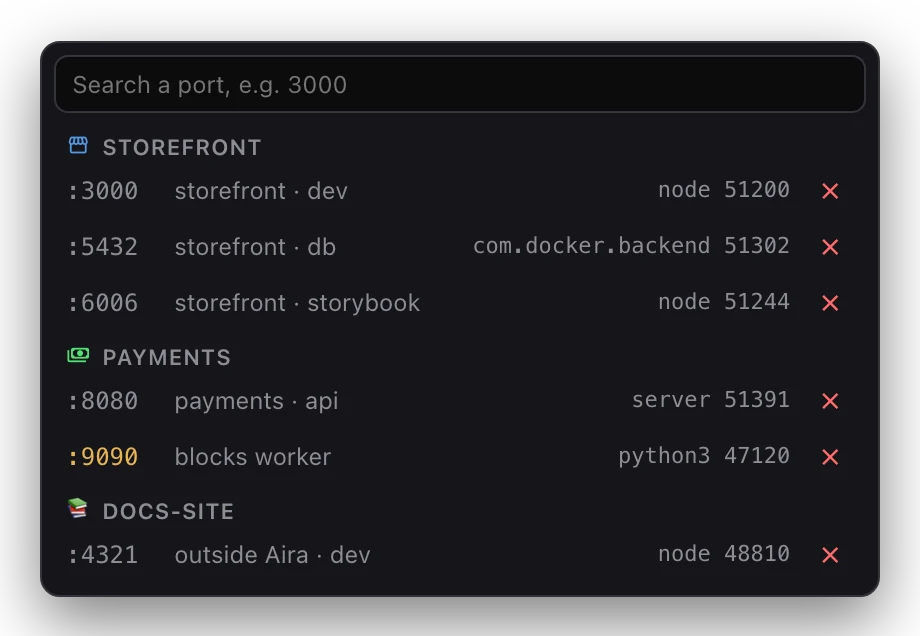This screenshot has width=920, height=636.
Task: Focus the port search field
Action: point(459,84)
